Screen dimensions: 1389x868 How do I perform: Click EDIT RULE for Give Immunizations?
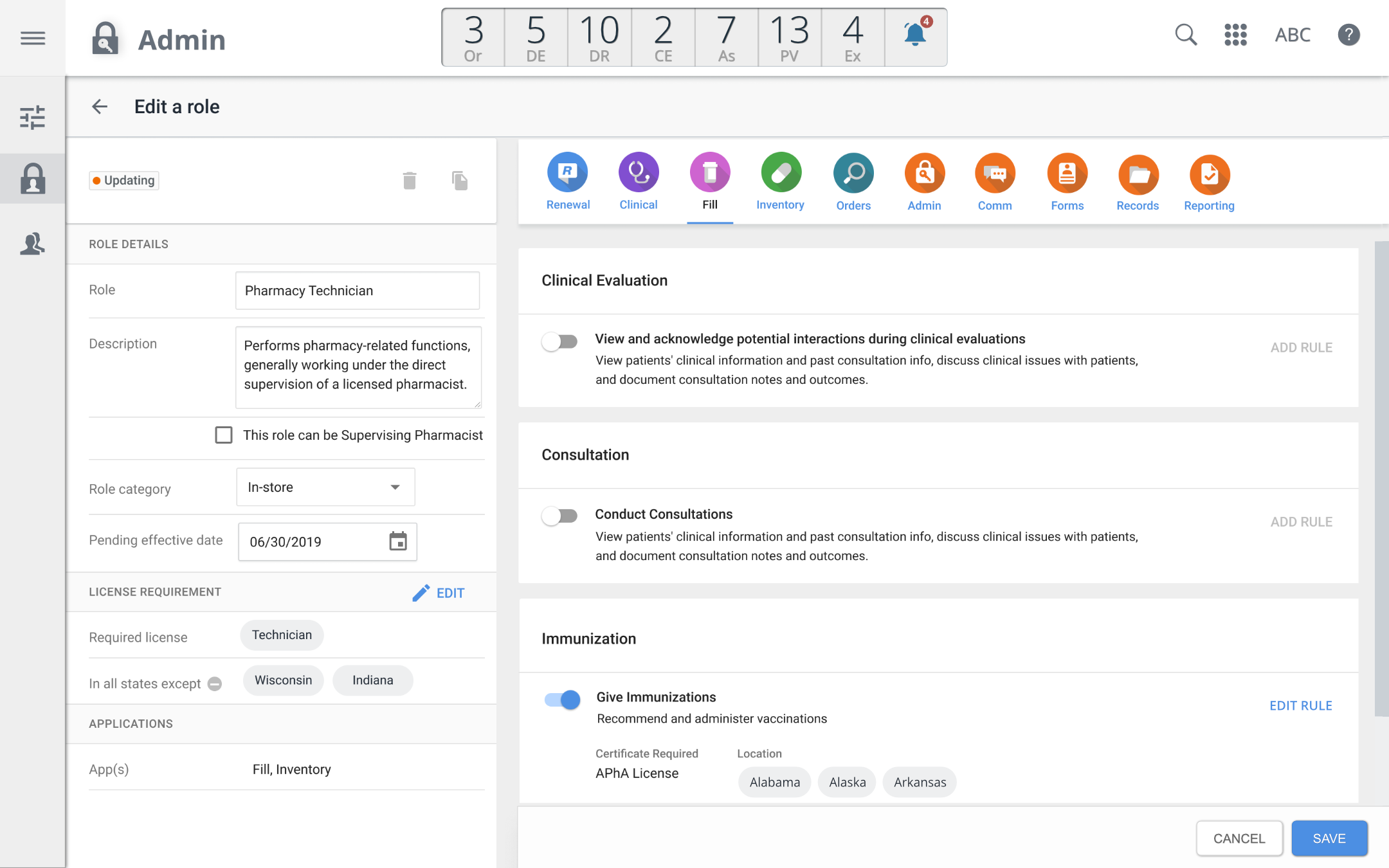[x=1300, y=706]
